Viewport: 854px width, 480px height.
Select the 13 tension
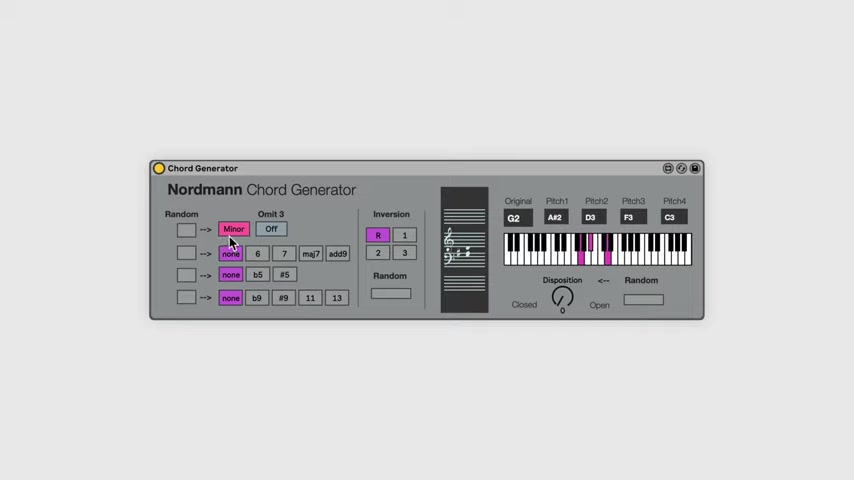(x=337, y=298)
